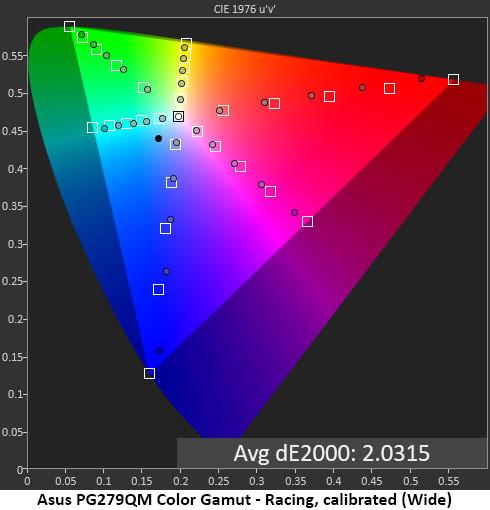
Task: Click the 100% blue primary target square
Action: [149, 373]
